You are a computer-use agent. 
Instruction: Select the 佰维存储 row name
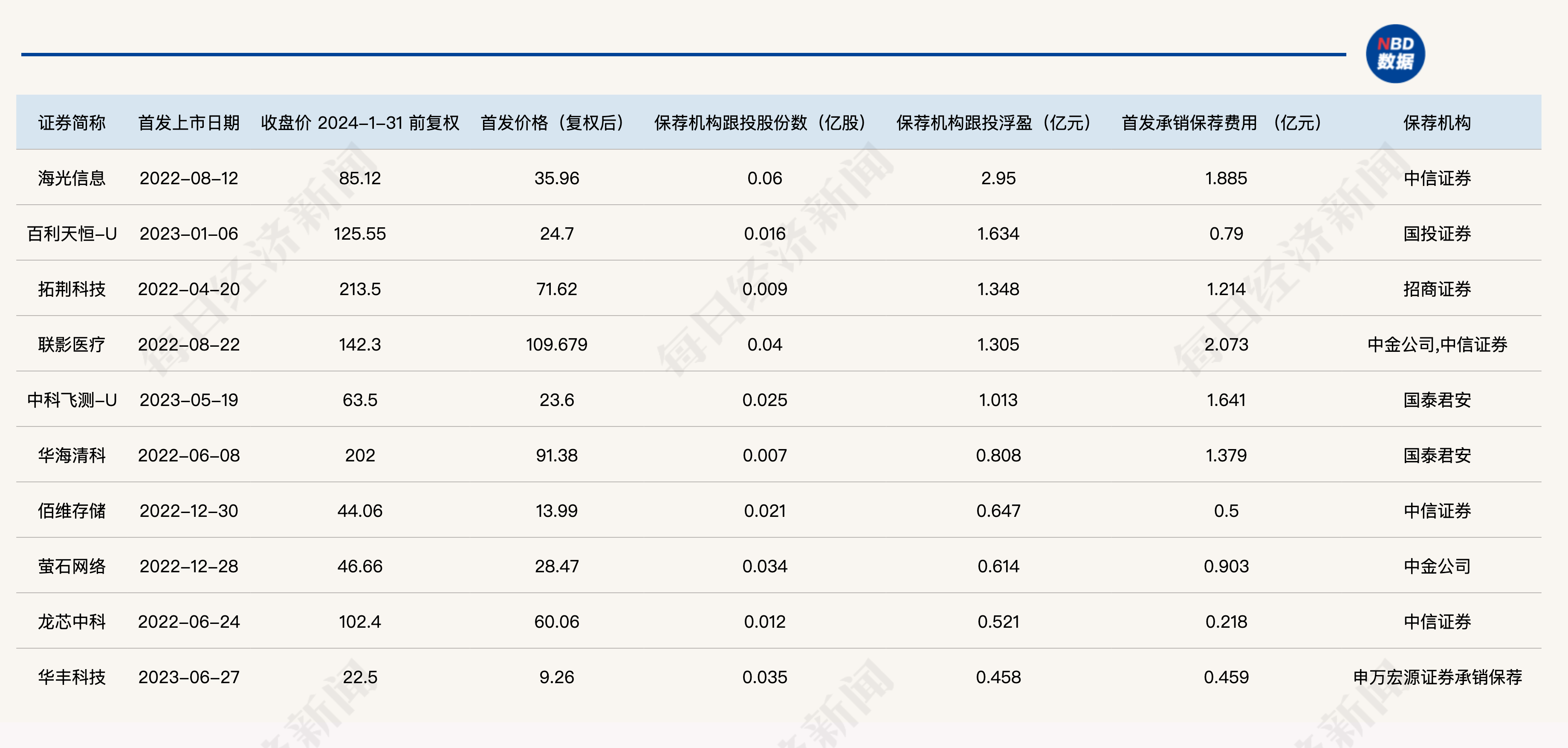[x=72, y=511]
